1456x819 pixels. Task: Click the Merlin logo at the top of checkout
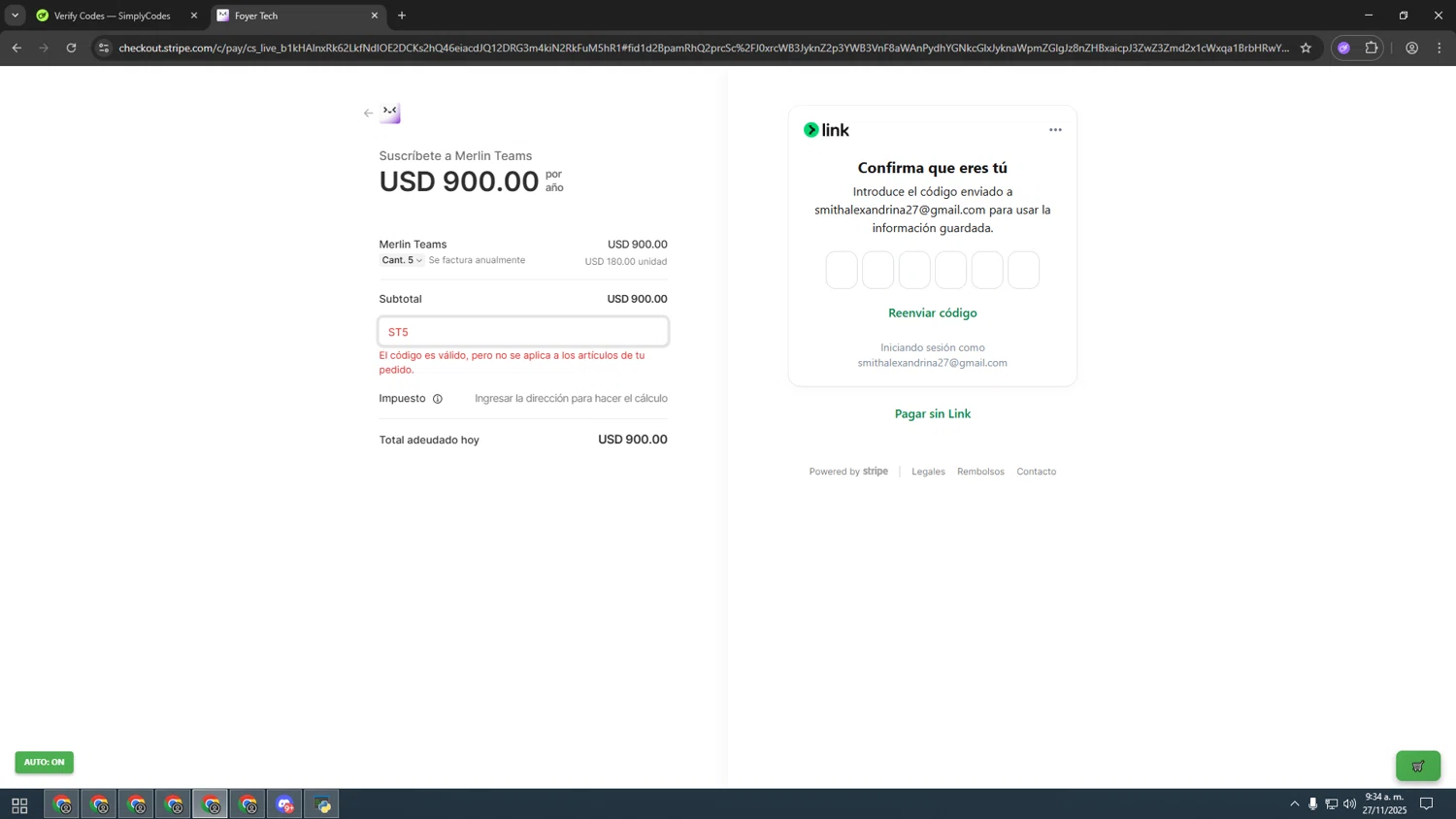390,113
